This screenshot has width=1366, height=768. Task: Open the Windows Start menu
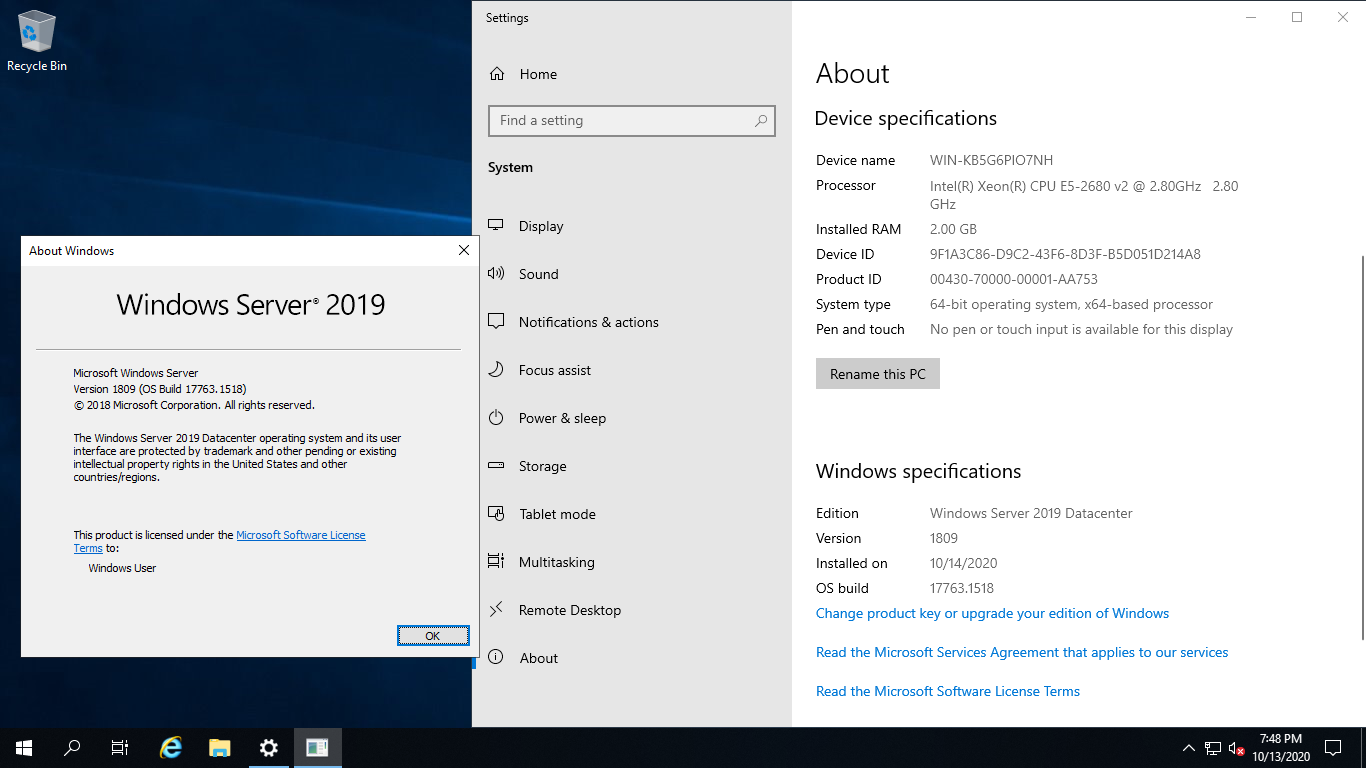(x=24, y=748)
